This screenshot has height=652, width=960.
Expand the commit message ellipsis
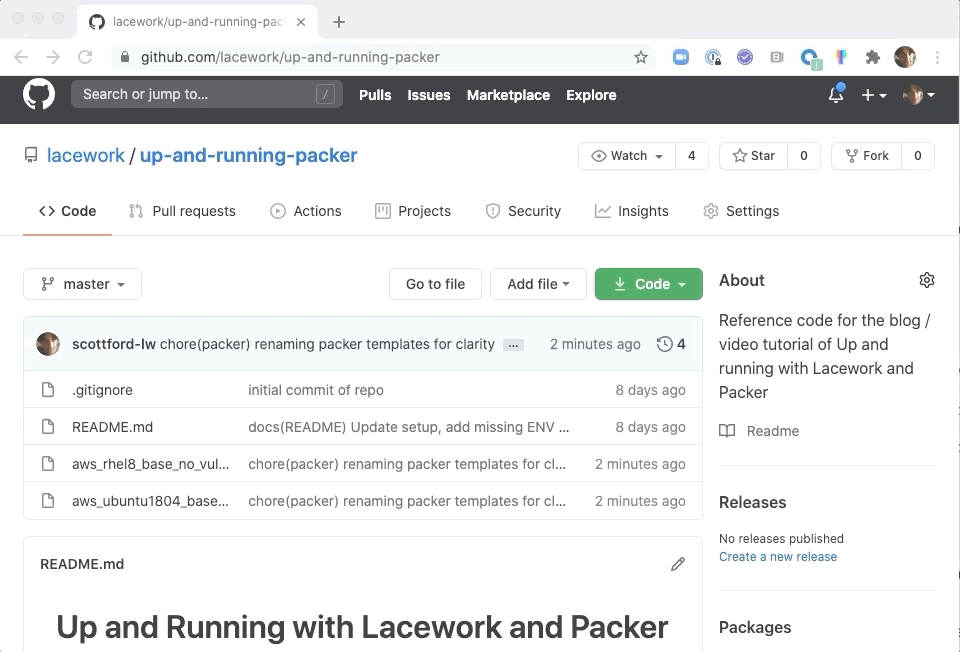(x=513, y=345)
